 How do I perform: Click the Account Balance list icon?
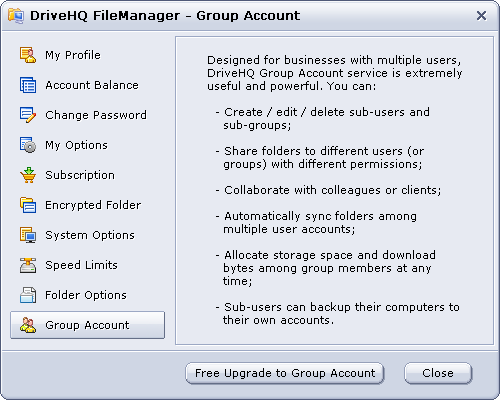[28, 85]
